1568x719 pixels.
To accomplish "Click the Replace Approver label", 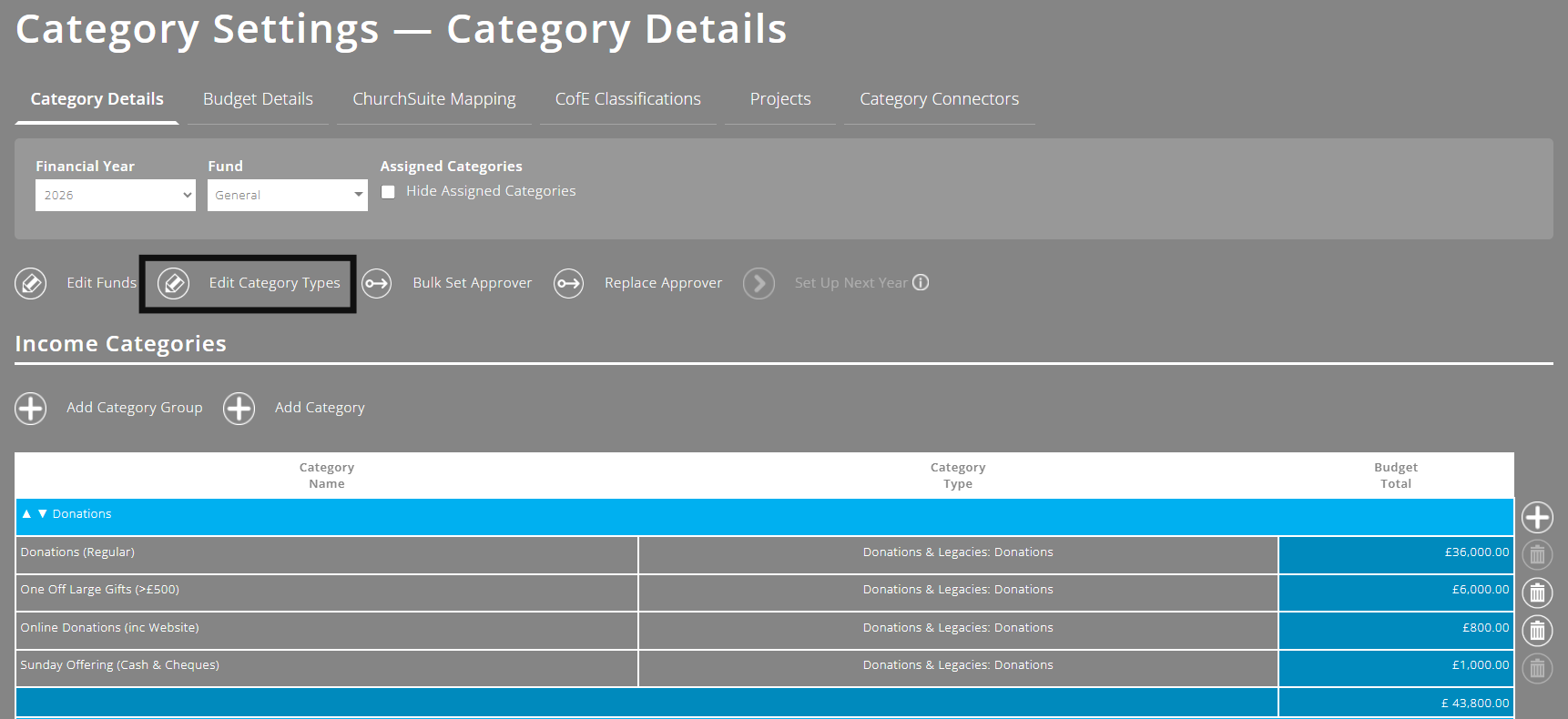I will pos(663,283).
